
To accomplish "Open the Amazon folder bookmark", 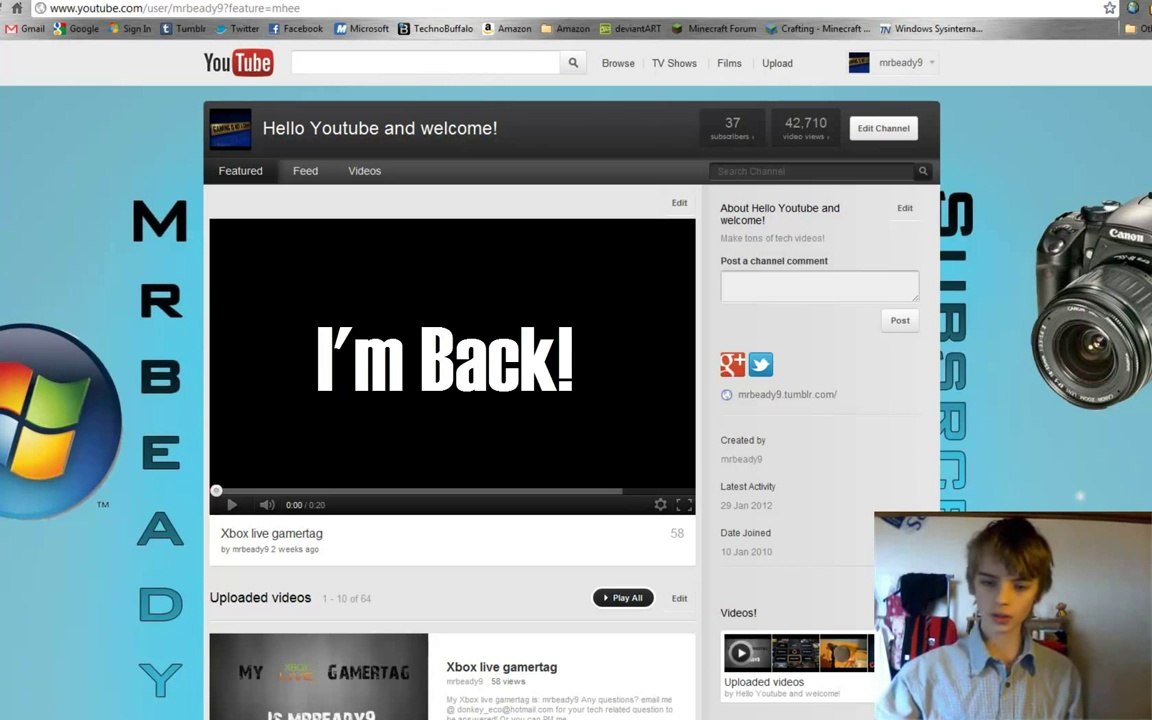I will click(565, 29).
